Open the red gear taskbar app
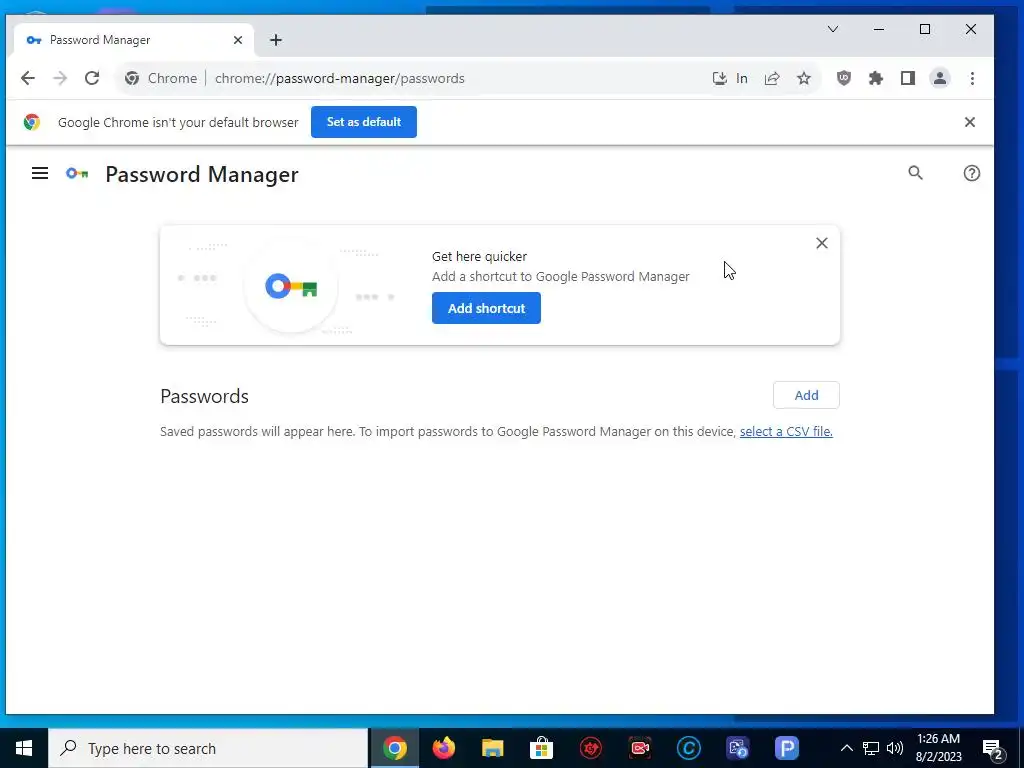This screenshot has width=1024, height=768. 590,748
